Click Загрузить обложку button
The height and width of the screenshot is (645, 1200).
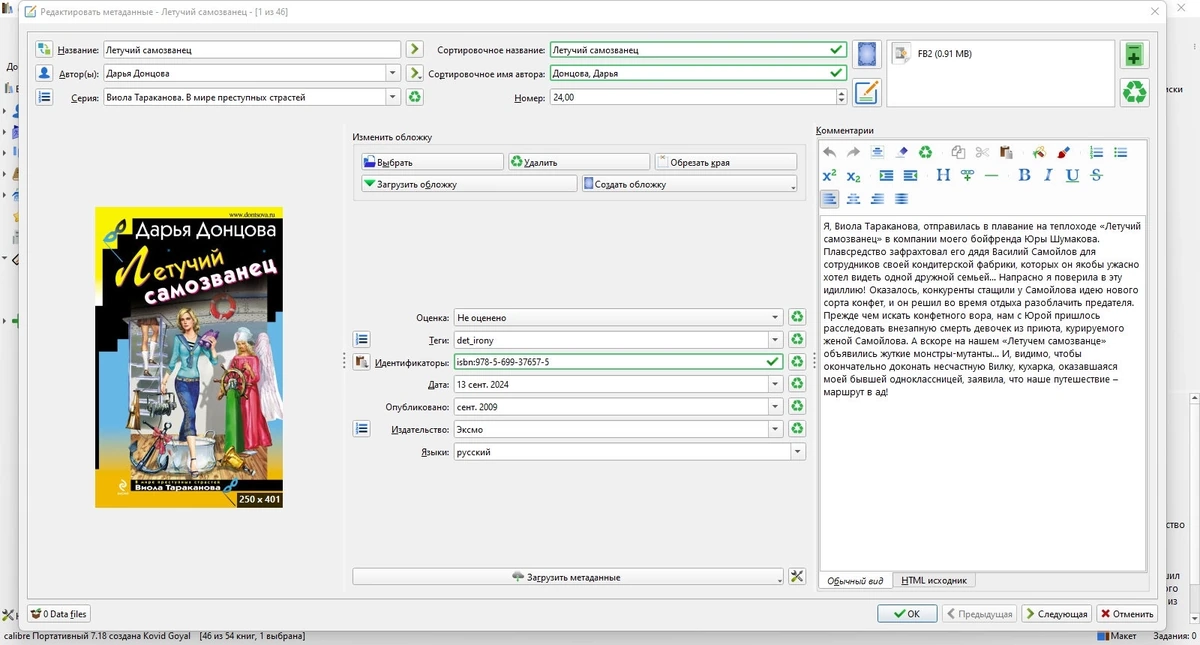(469, 184)
